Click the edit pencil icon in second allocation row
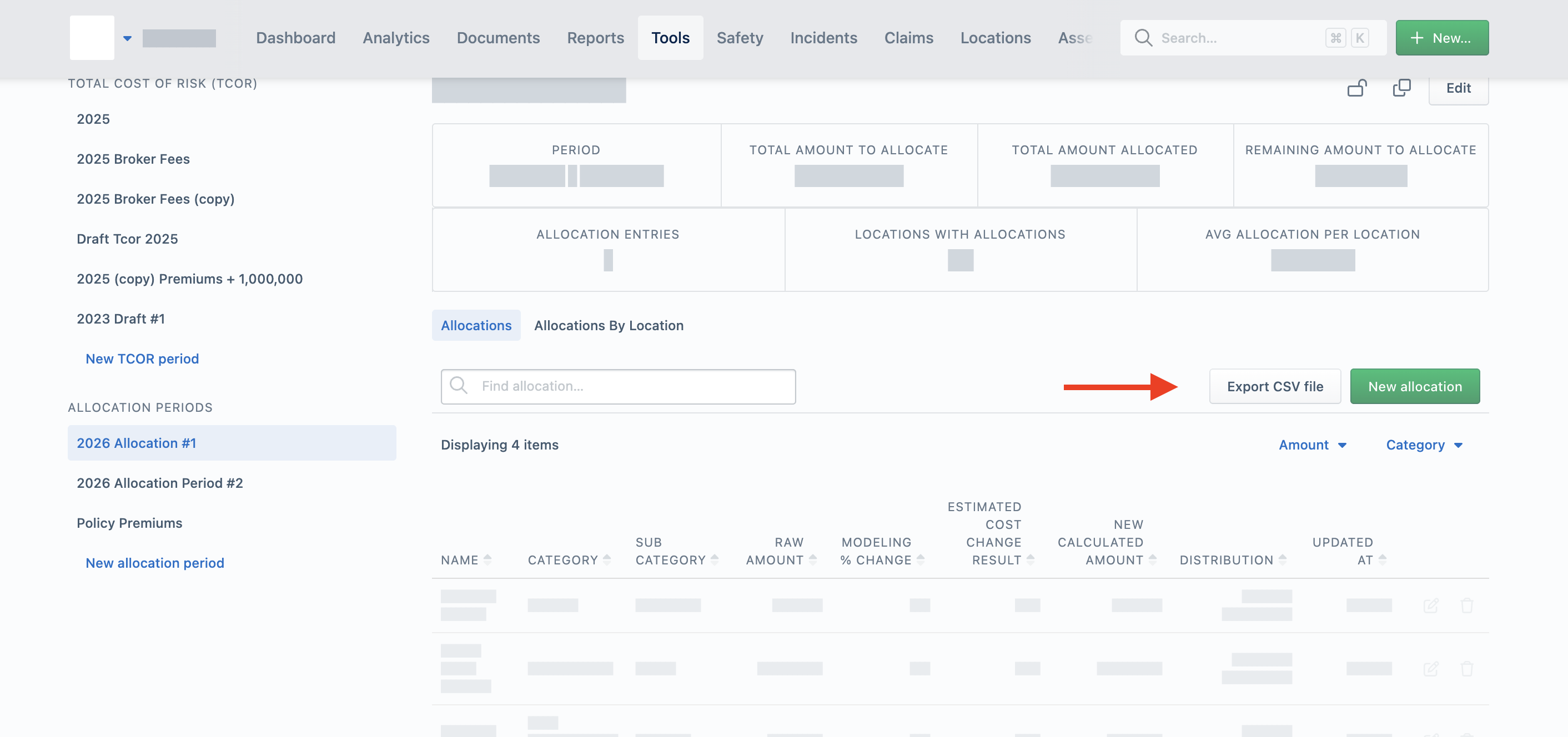The image size is (1568, 737). (1430, 668)
